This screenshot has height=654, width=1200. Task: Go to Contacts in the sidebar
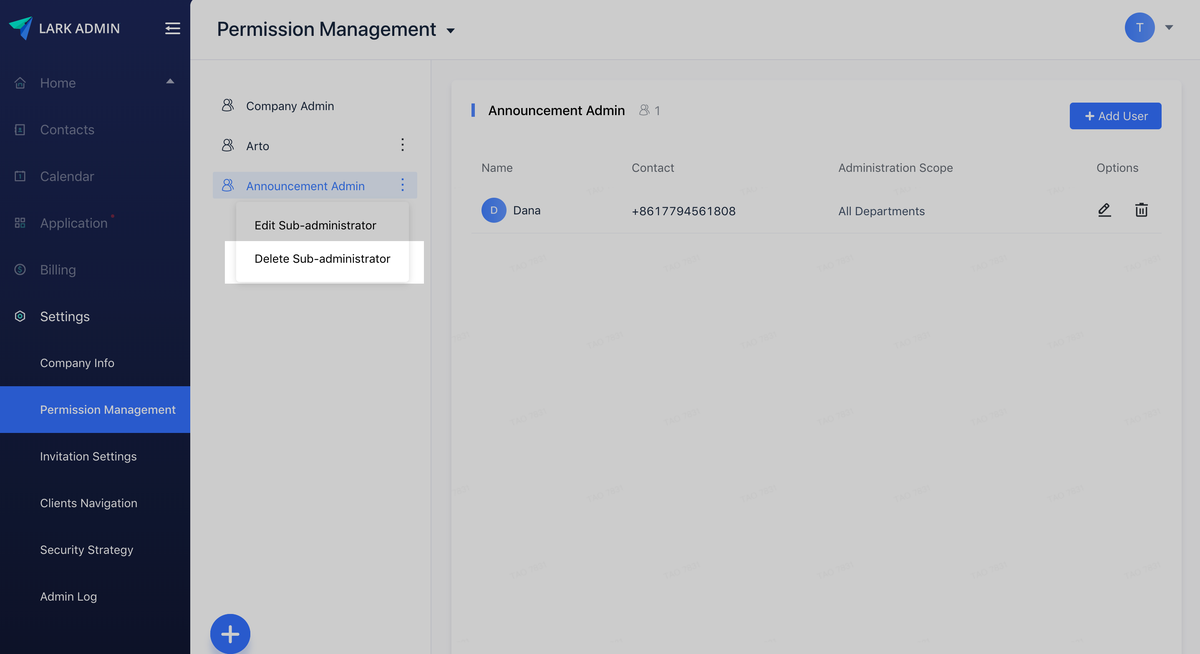67,130
